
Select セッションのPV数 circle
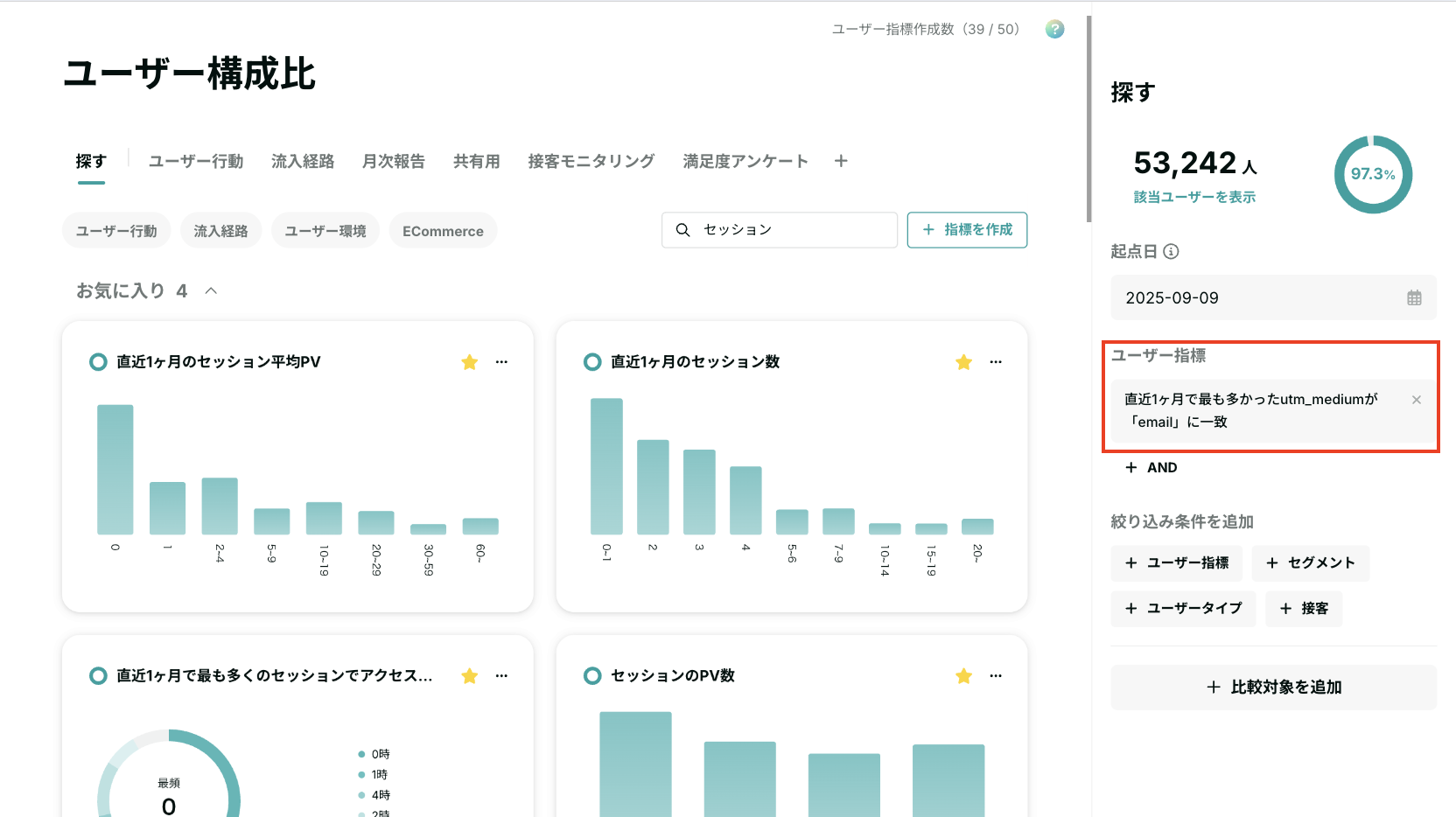[592, 676]
